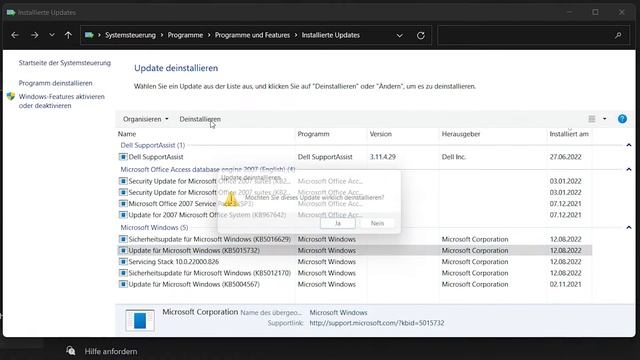Click the warning icon in the dialog
This screenshot has height=360, width=640.
[x=231, y=199]
